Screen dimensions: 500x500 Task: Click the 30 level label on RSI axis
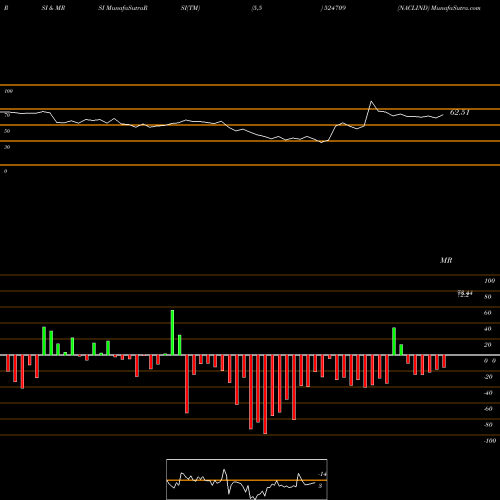[7, 147]
